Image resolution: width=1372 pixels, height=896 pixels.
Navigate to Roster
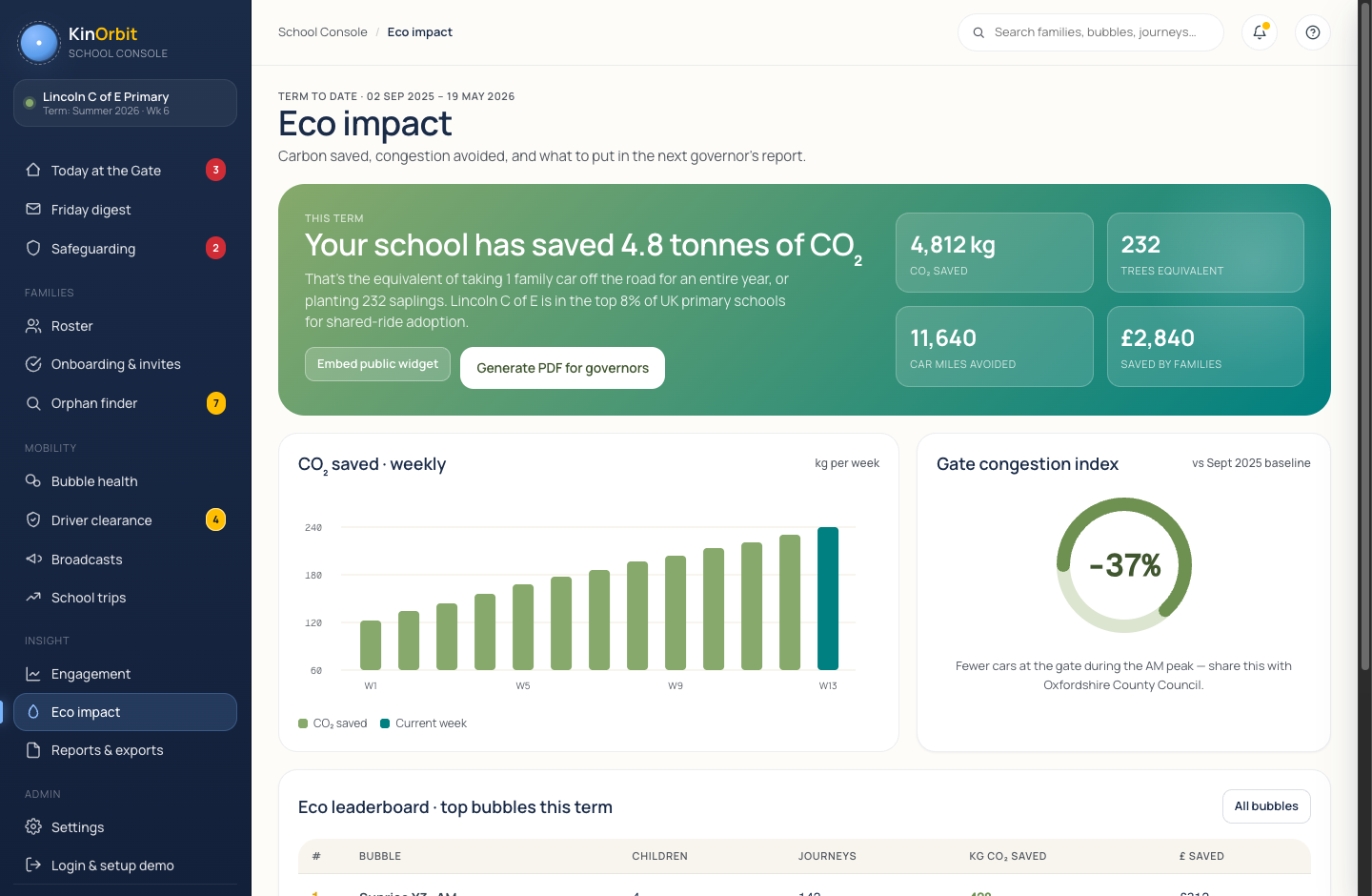pos(125,326)
